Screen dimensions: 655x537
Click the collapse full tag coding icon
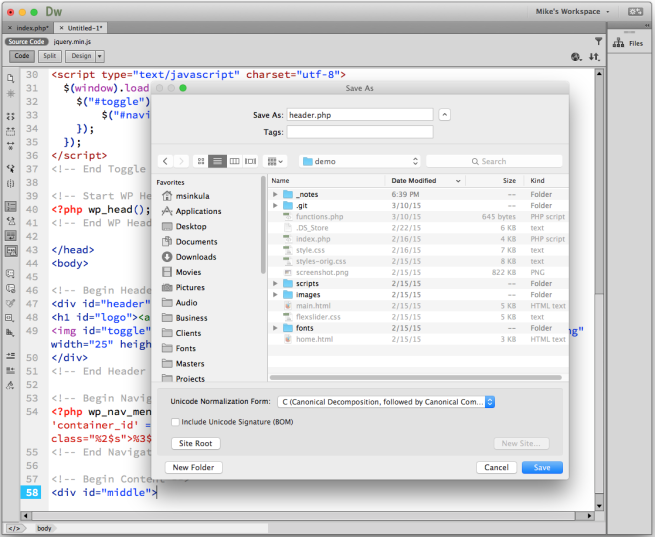coord(11,117)
